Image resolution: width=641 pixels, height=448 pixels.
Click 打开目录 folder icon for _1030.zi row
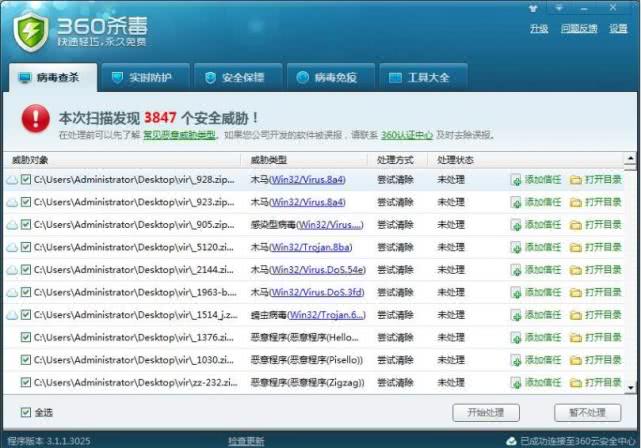click(576, 360)
